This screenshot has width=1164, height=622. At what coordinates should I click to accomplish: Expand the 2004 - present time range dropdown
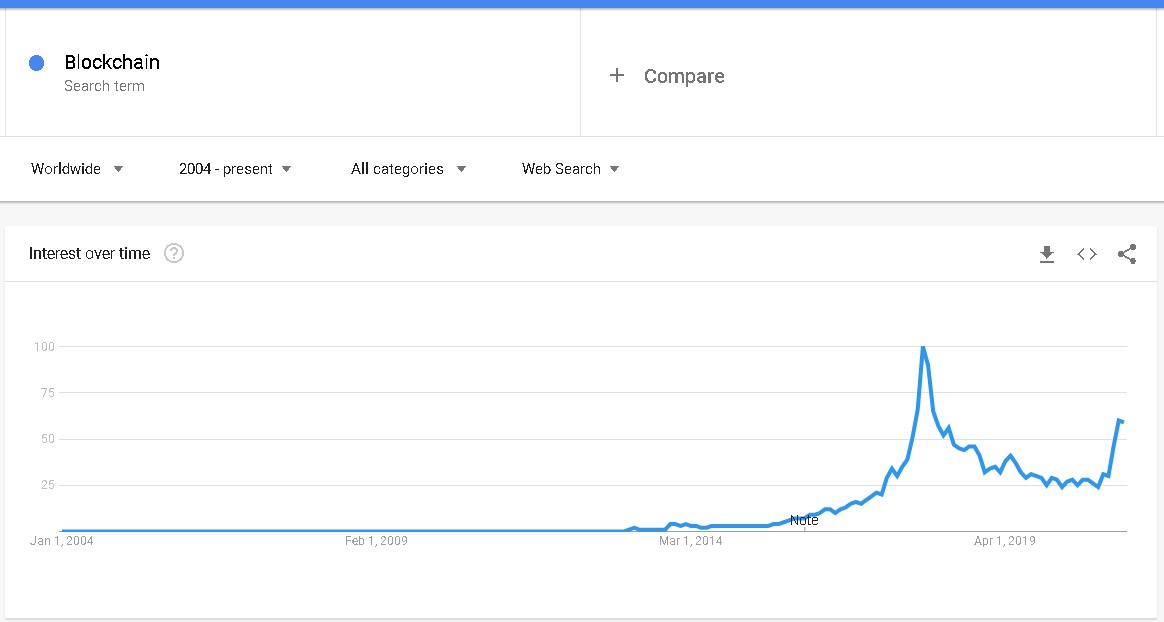click(x=235, y=169)
